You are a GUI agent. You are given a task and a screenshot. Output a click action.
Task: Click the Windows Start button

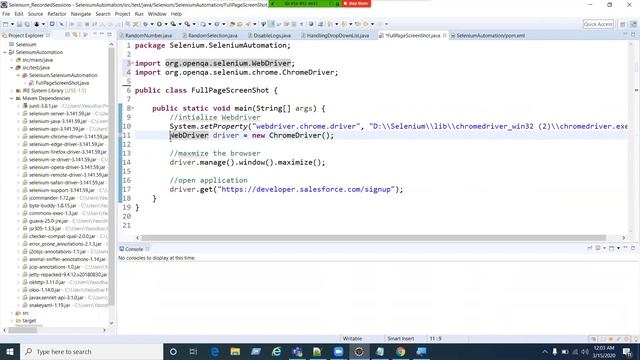[10, 351]
